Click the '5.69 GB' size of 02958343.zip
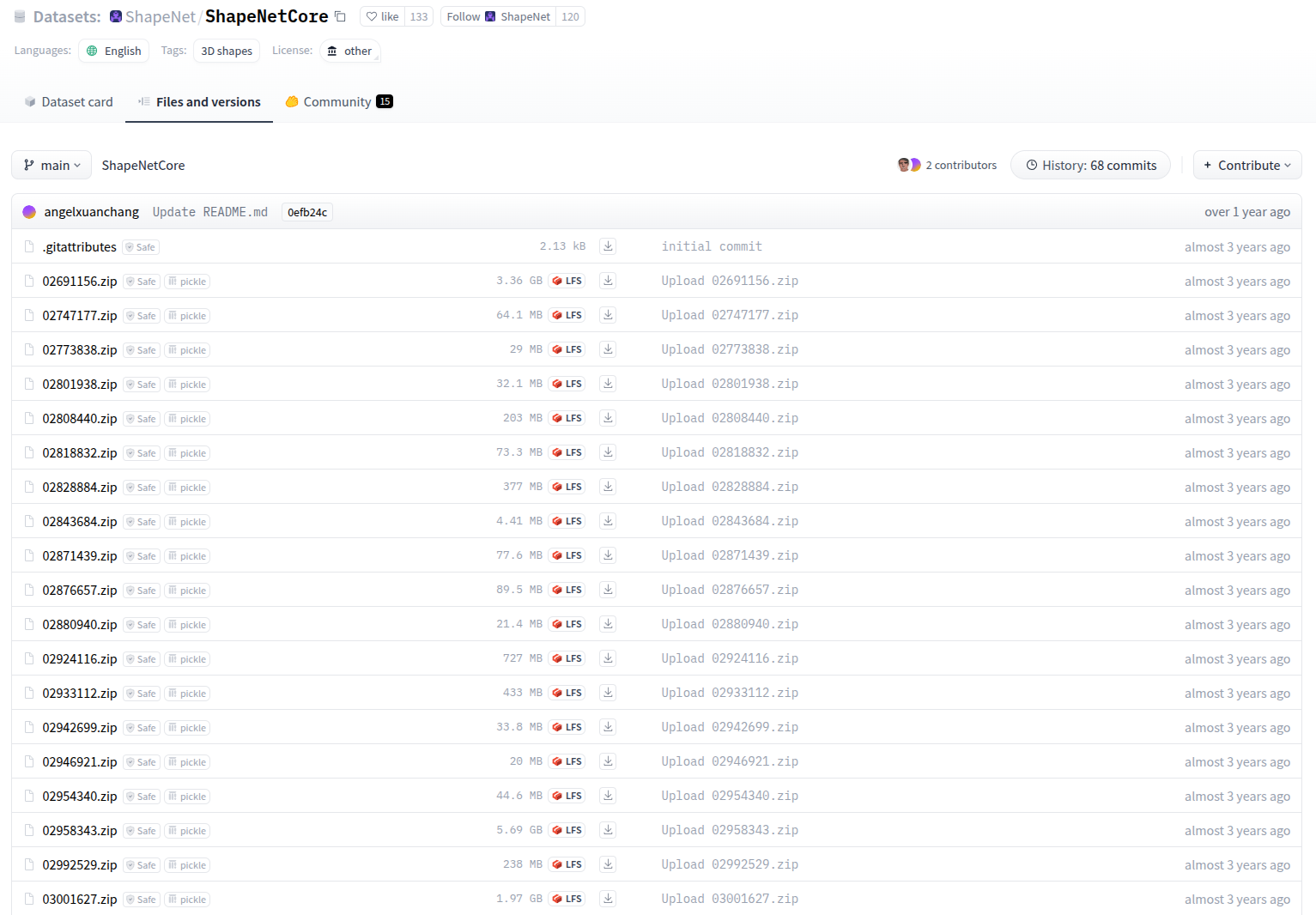The height and width of the screenshot is (915, 1316). [x=519, y=830]
